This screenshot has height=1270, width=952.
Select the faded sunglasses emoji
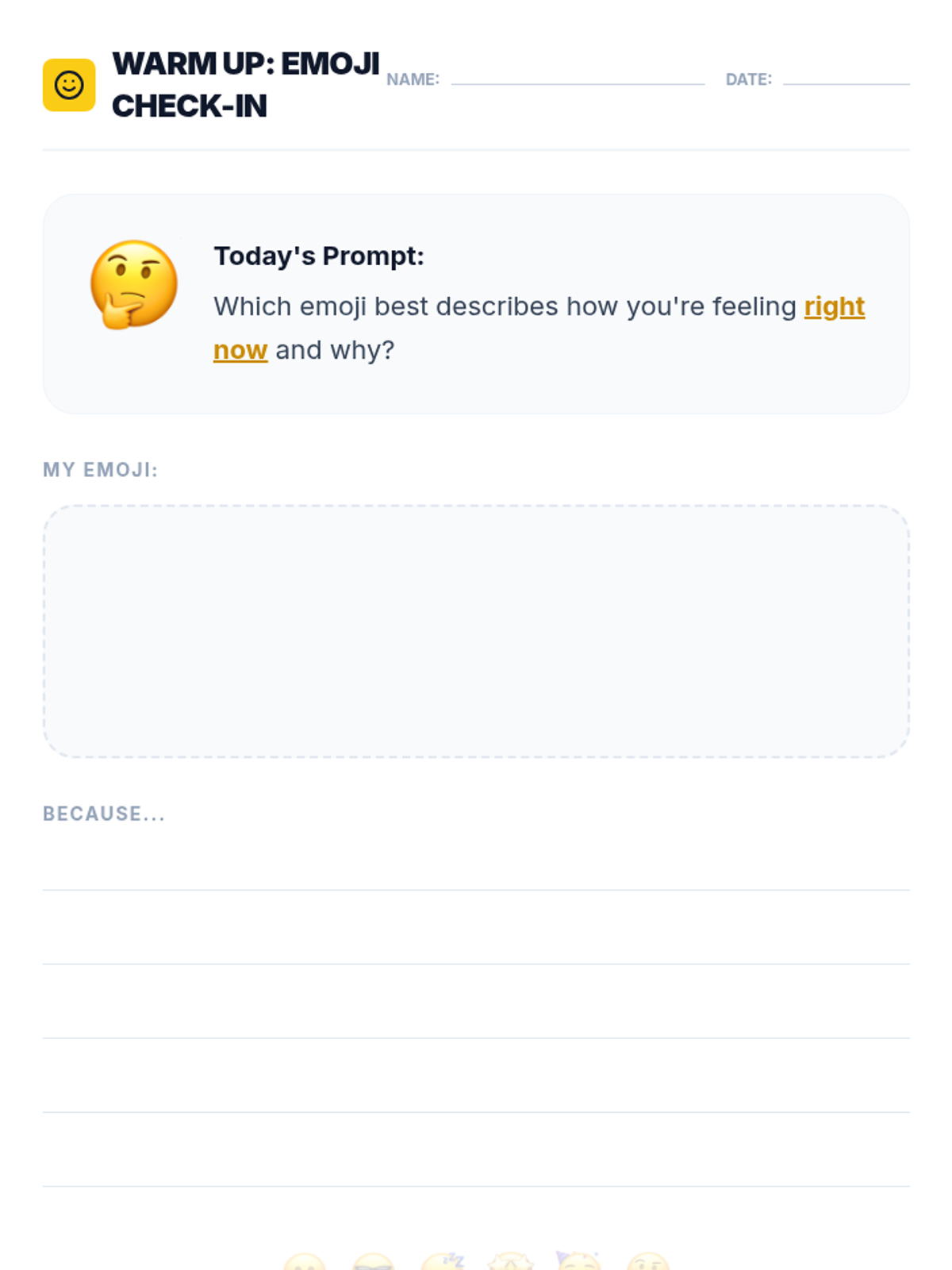click(x=374, y=1263)
